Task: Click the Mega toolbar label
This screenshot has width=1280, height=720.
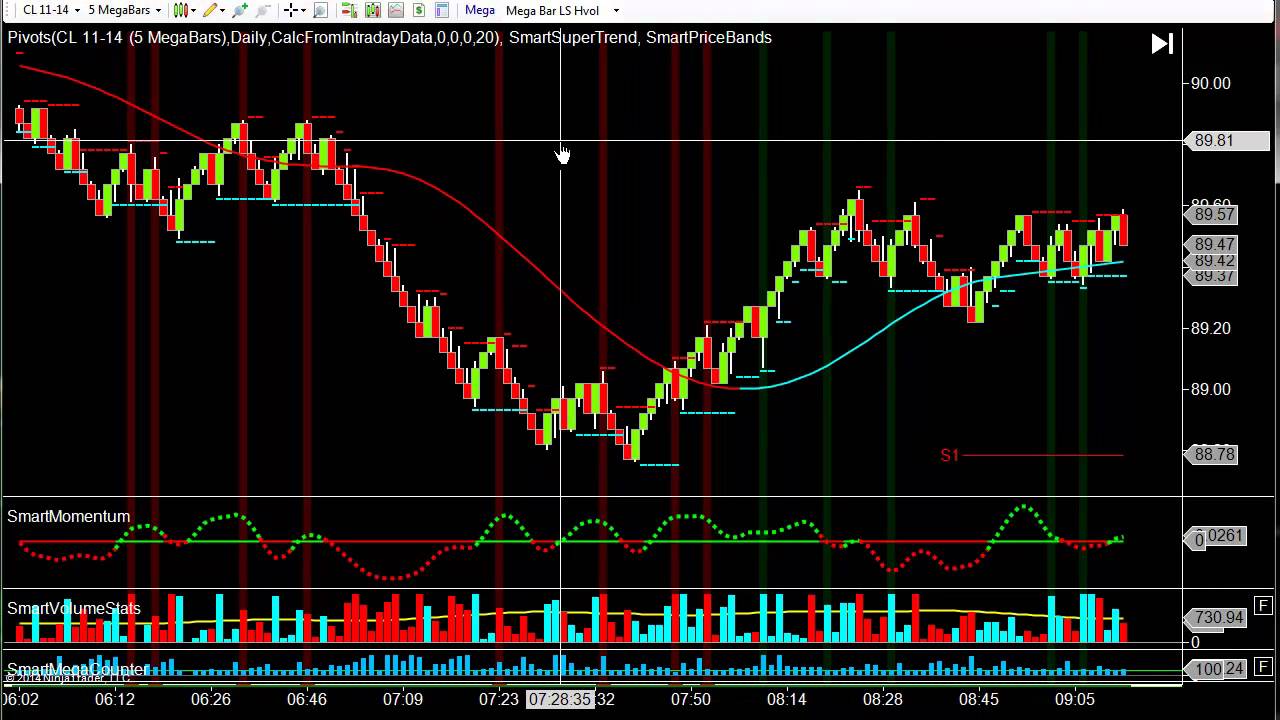Action: coord(480,10)
